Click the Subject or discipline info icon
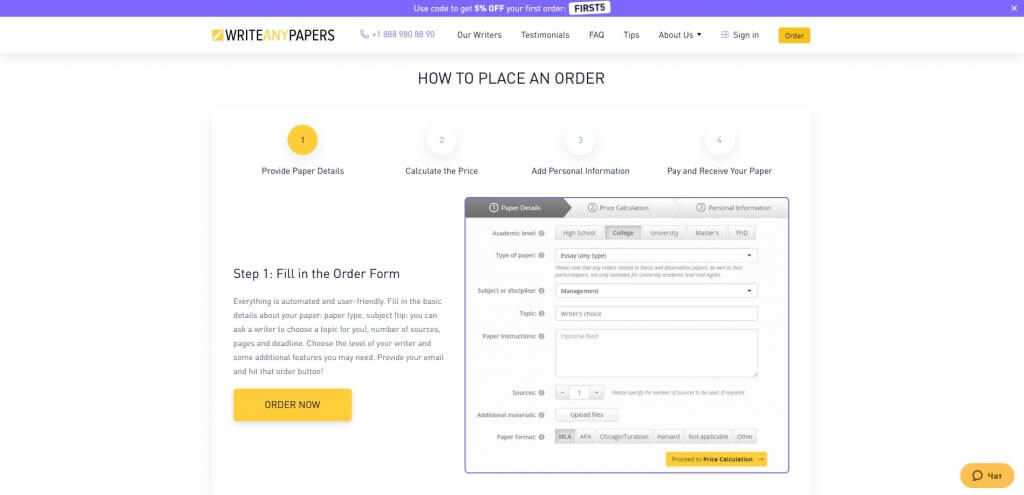Viewport: 1024px width, 495px height. 541,291
